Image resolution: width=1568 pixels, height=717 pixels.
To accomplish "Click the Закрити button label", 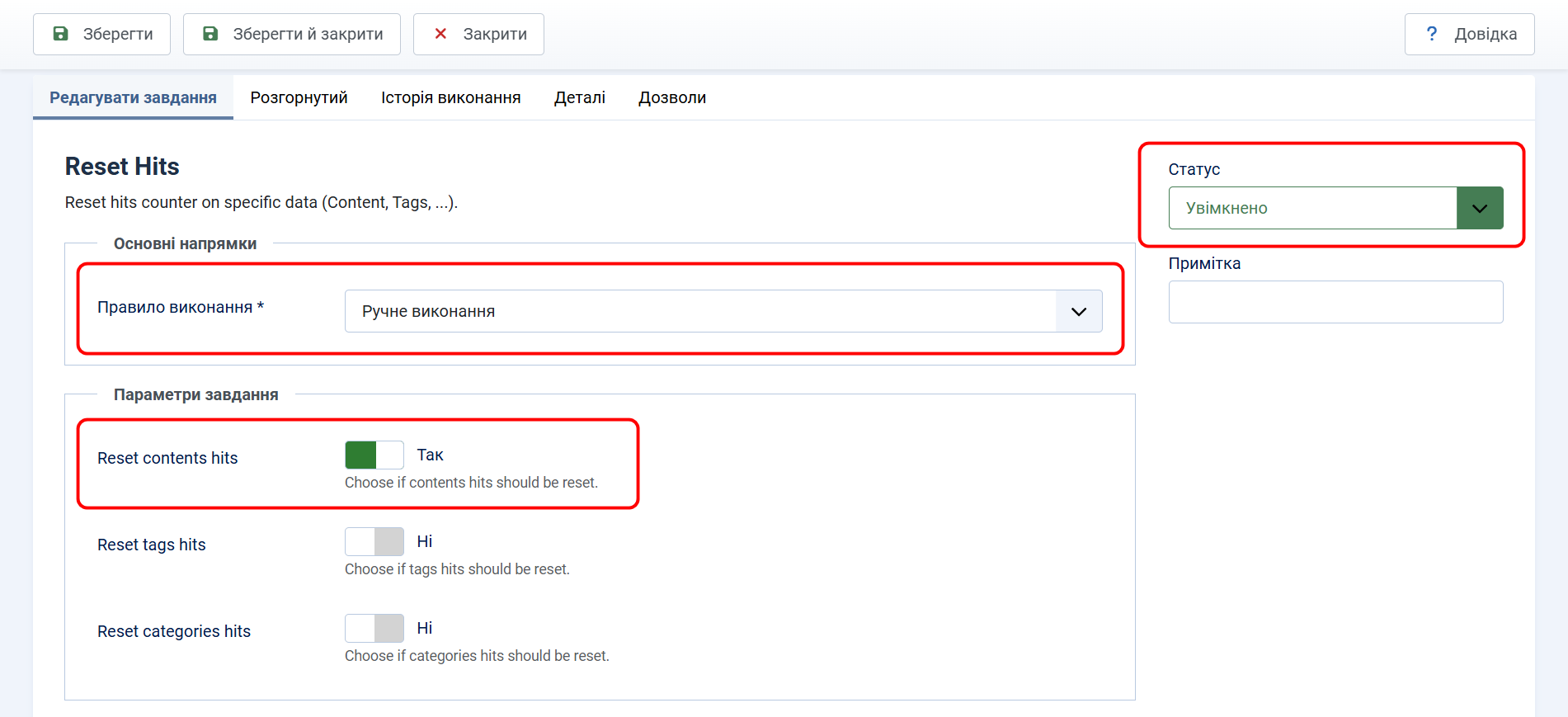I will tap(495, 34).
